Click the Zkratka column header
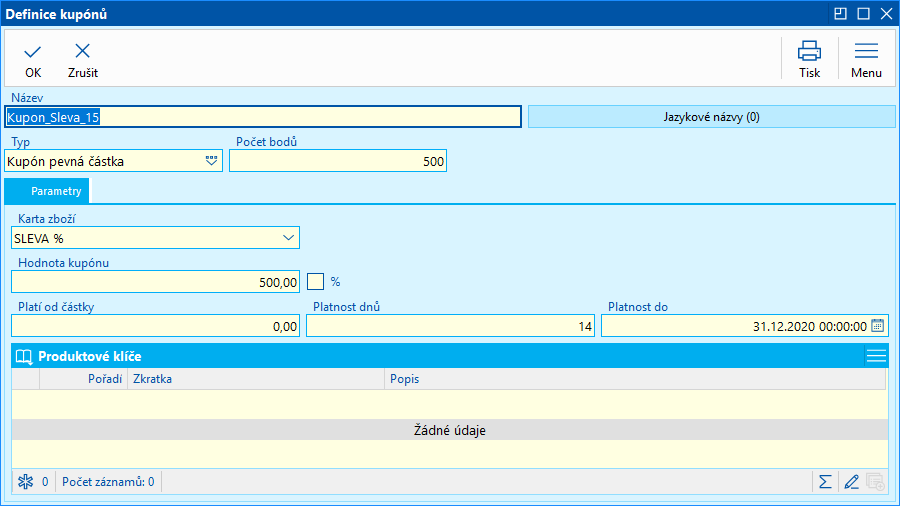The image size is (900, 506). 256,379
